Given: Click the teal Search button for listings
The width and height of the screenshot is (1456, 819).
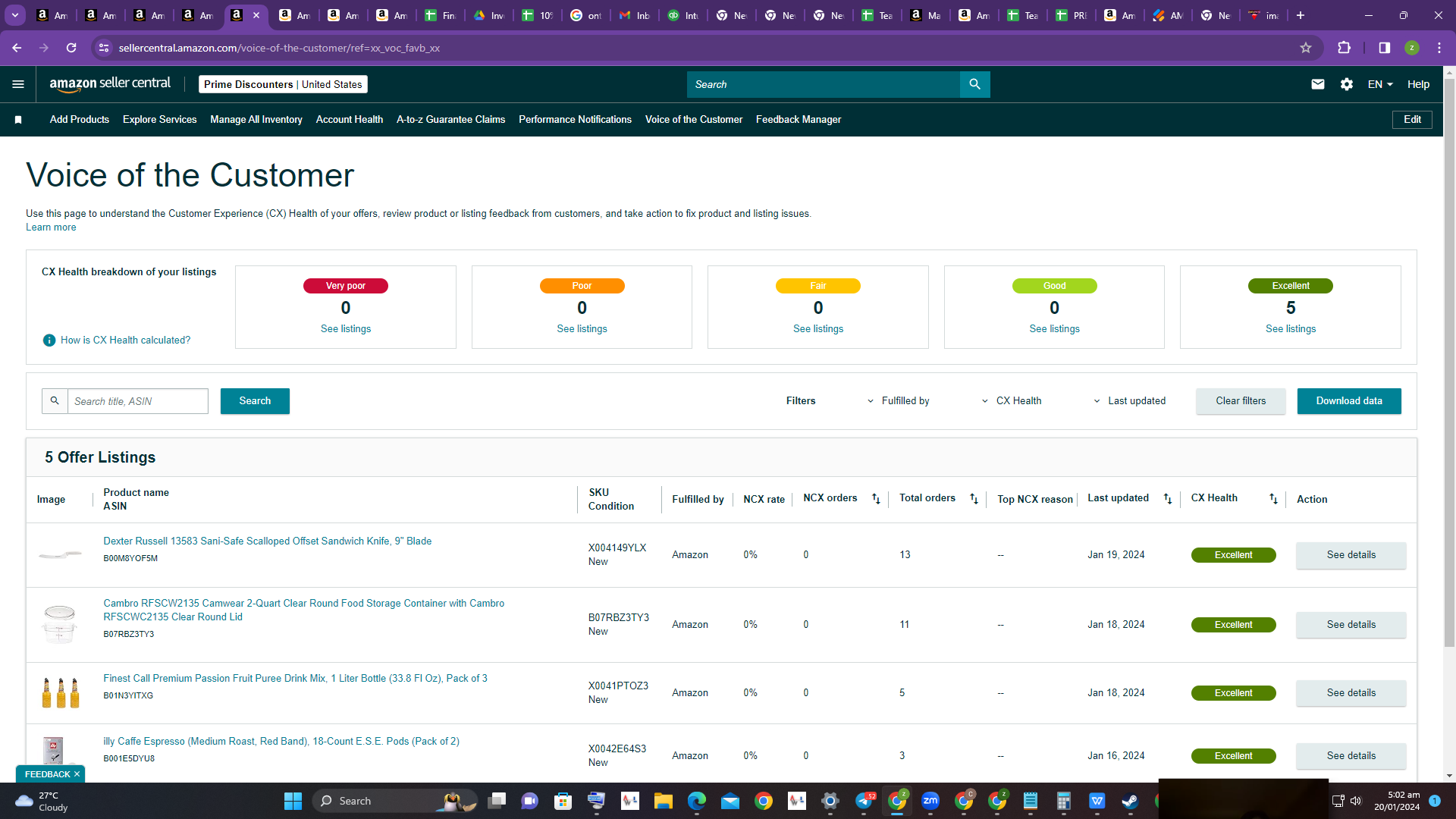Looking at the screenshot, I should (x=255, y=401).
